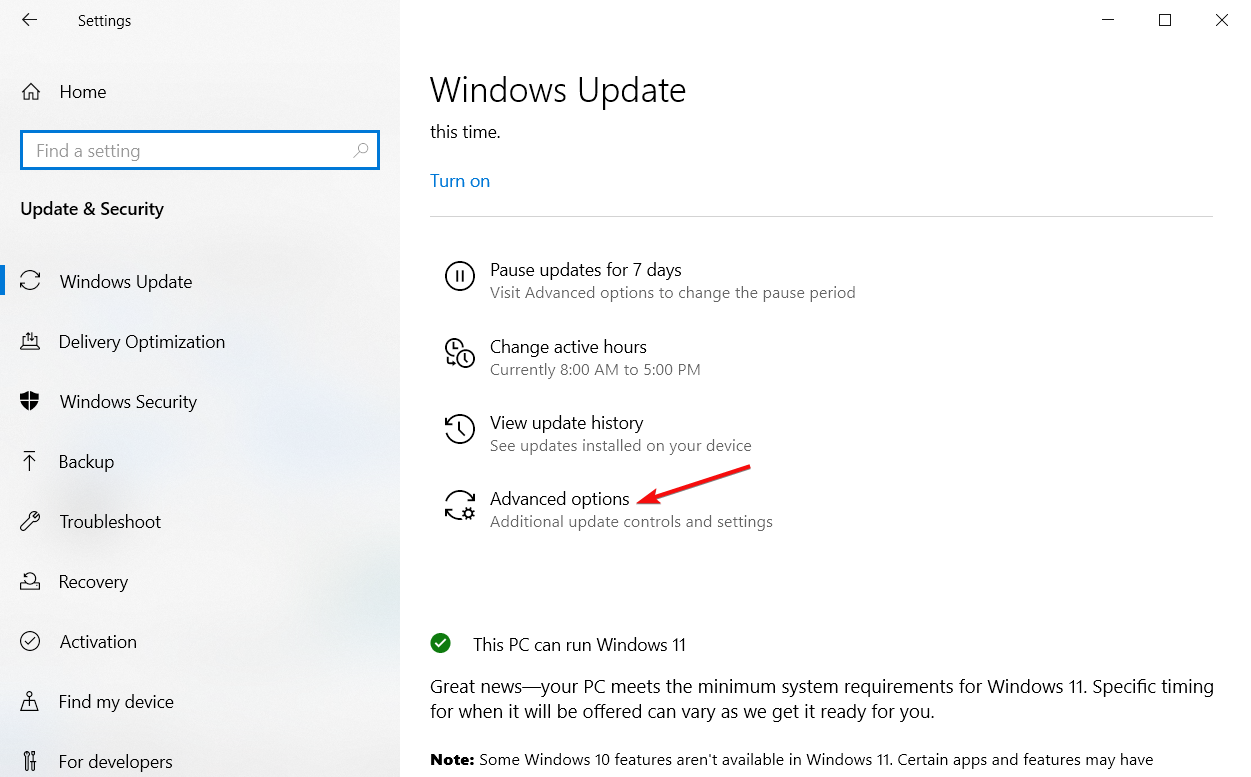This screenshot has height=777, width=1251.
Task: Click the active hours clock icon
Action: [x=460, y=353]
